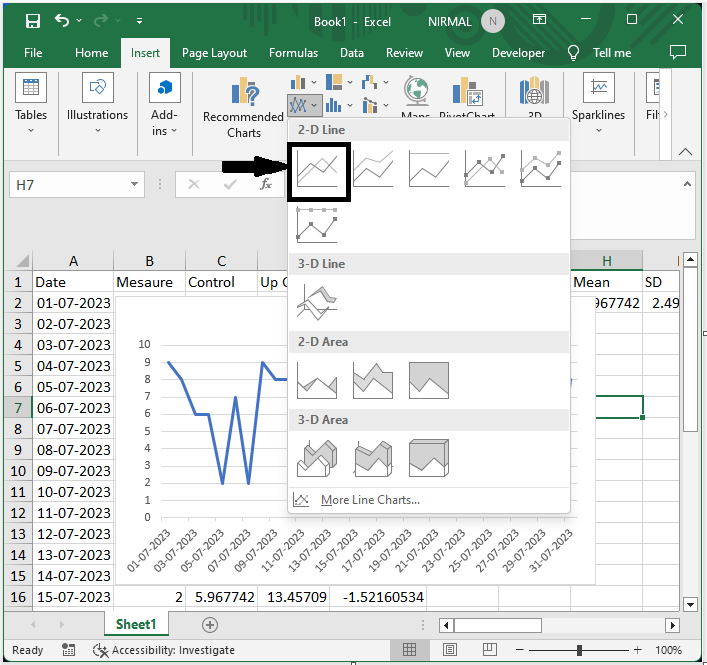
Task: Collapse the ribbon with the chevron
Action: pos(685,152)
